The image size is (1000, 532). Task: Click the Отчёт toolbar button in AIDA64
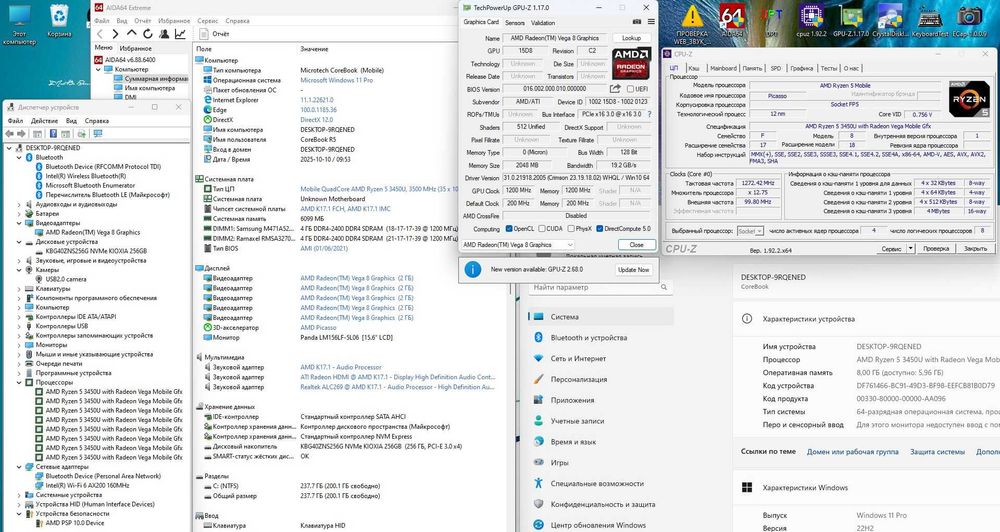216,34
